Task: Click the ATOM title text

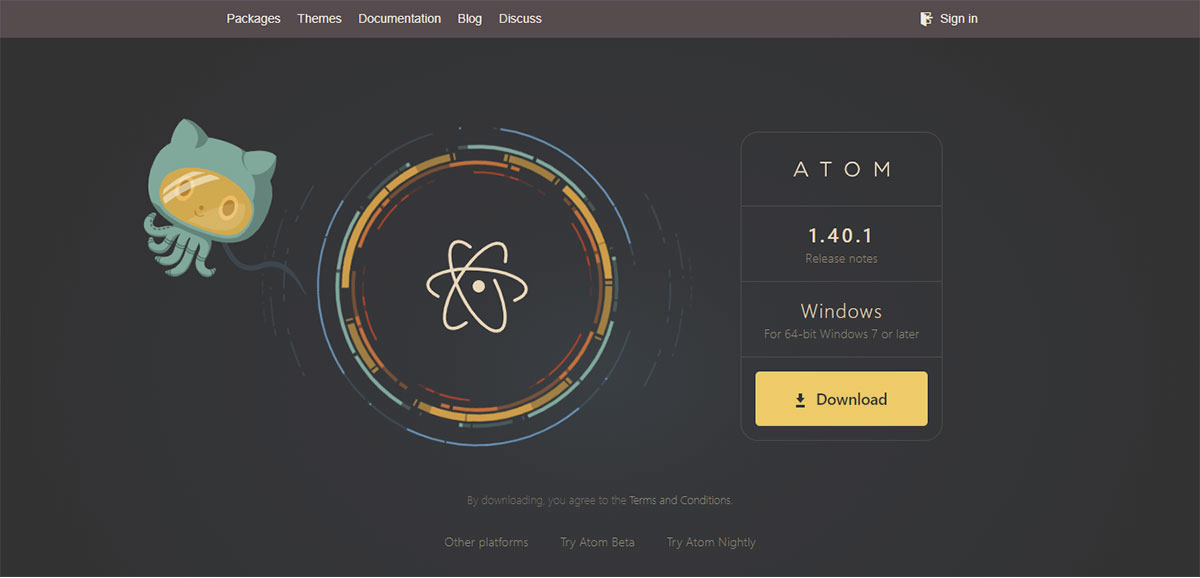Action: (841, 169)
